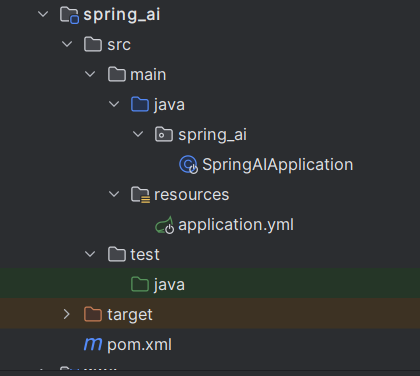The height and width of the screenshot is (376, 420).
Task: Click the spring_ai package icon
Action: (164, 134)
